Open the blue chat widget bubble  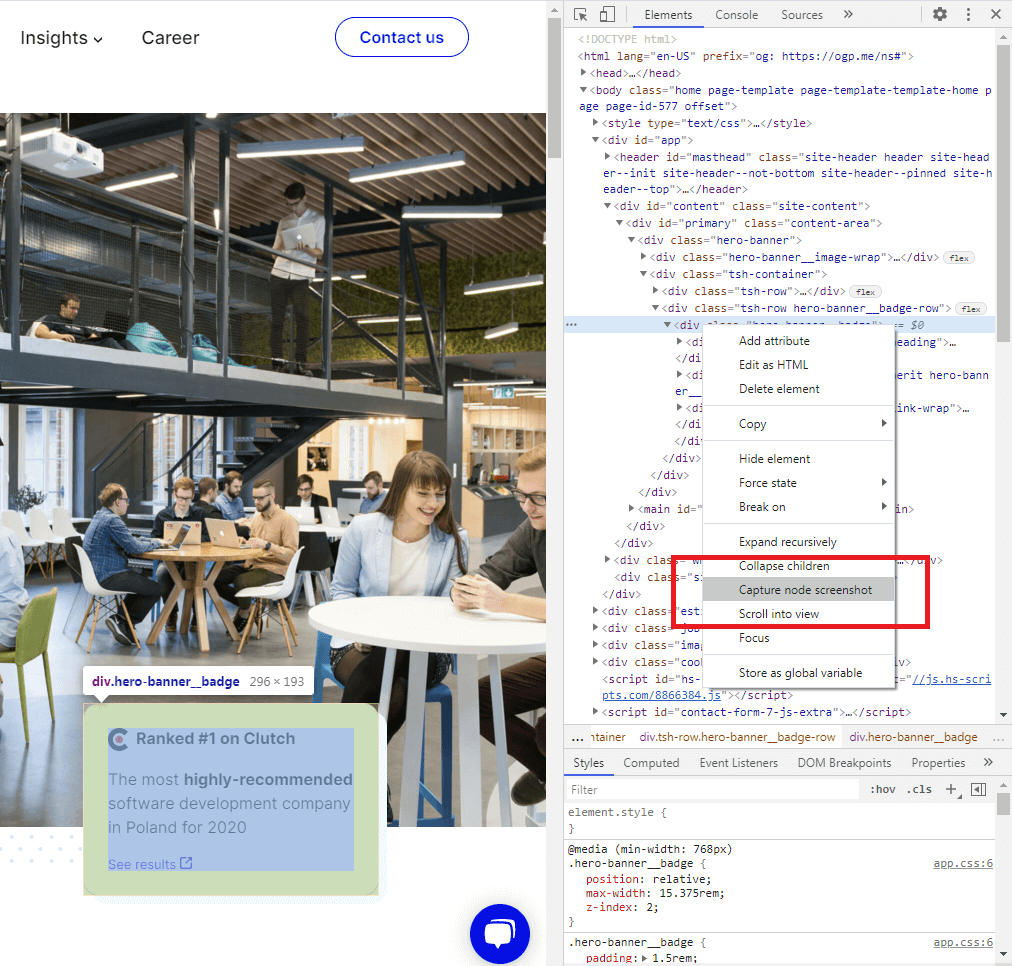[499, 933]
